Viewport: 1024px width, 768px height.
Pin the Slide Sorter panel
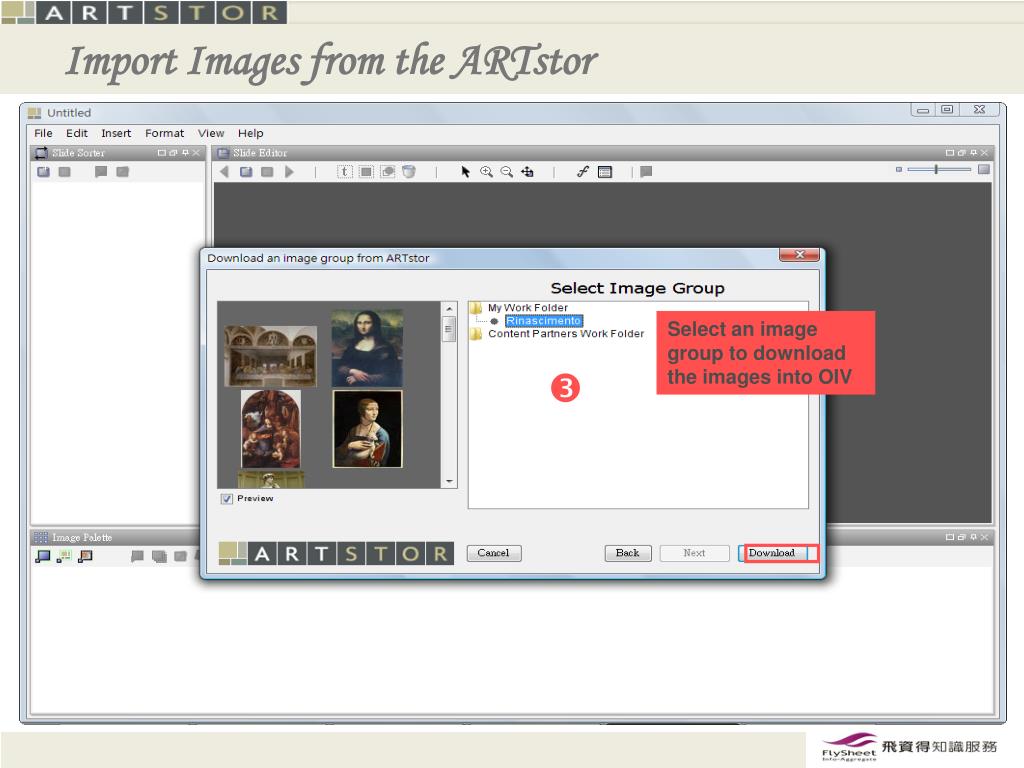pyautogui.click(x=185, y=153)
